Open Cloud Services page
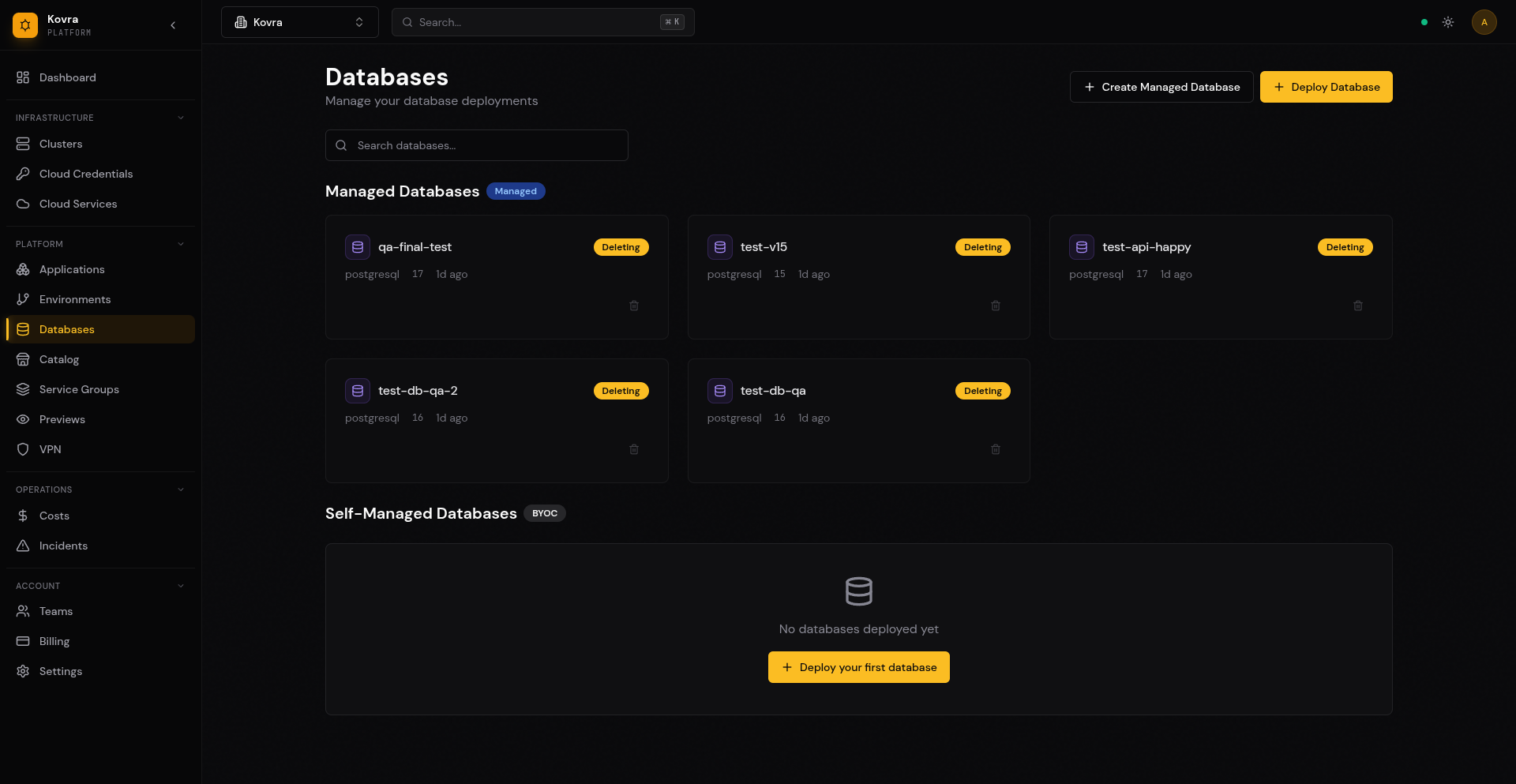Image resolution: width=1516 pixels, height=784 pixels. 100,204
